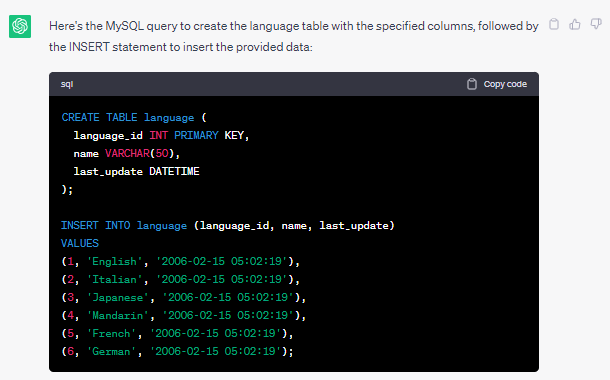This screenshot has height=380, width=610.
Task: Click the CREATE TABLE language line
Action: (134, 117)
